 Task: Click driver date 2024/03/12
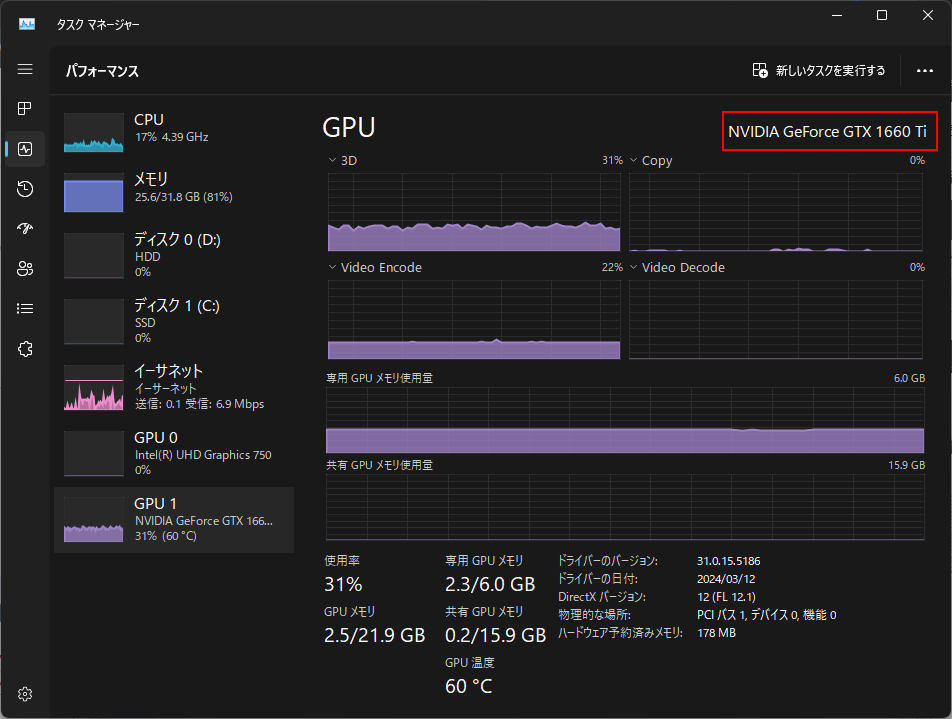click(726, 579)
